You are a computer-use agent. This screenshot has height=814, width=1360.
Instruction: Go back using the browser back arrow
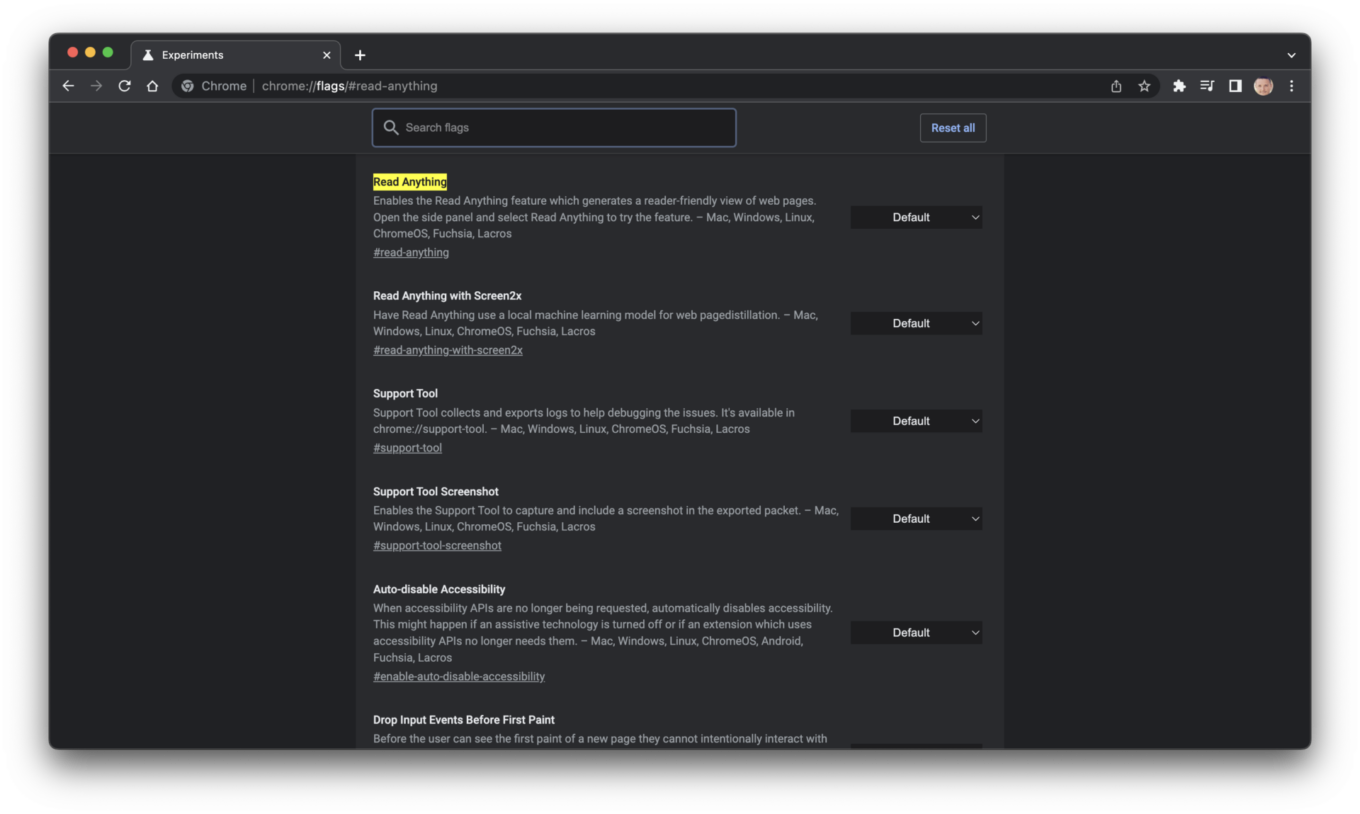pyautogui.click(x=68, y=86)
